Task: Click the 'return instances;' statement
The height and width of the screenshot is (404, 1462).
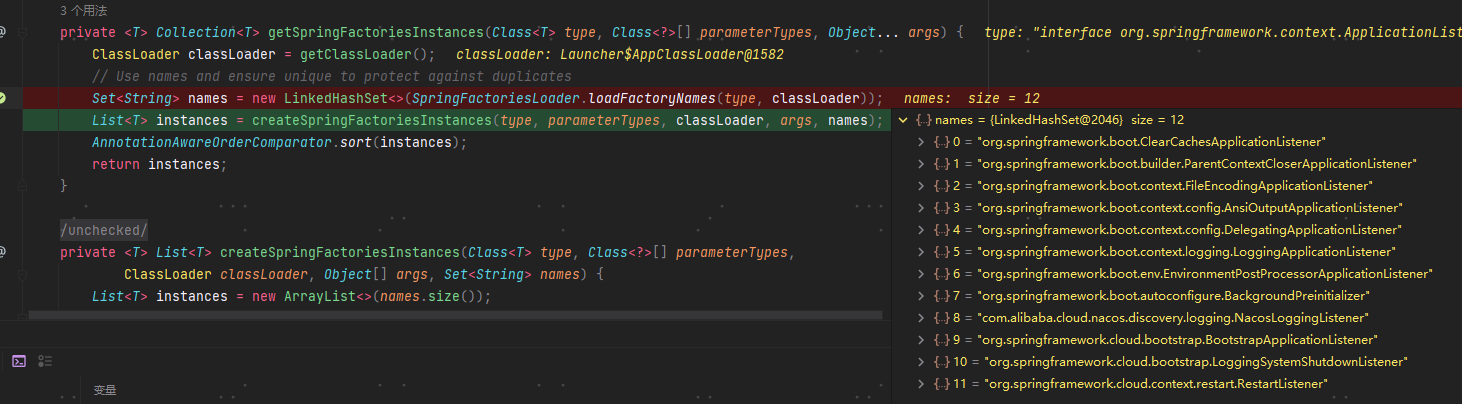Action: (x=160, y=164)
